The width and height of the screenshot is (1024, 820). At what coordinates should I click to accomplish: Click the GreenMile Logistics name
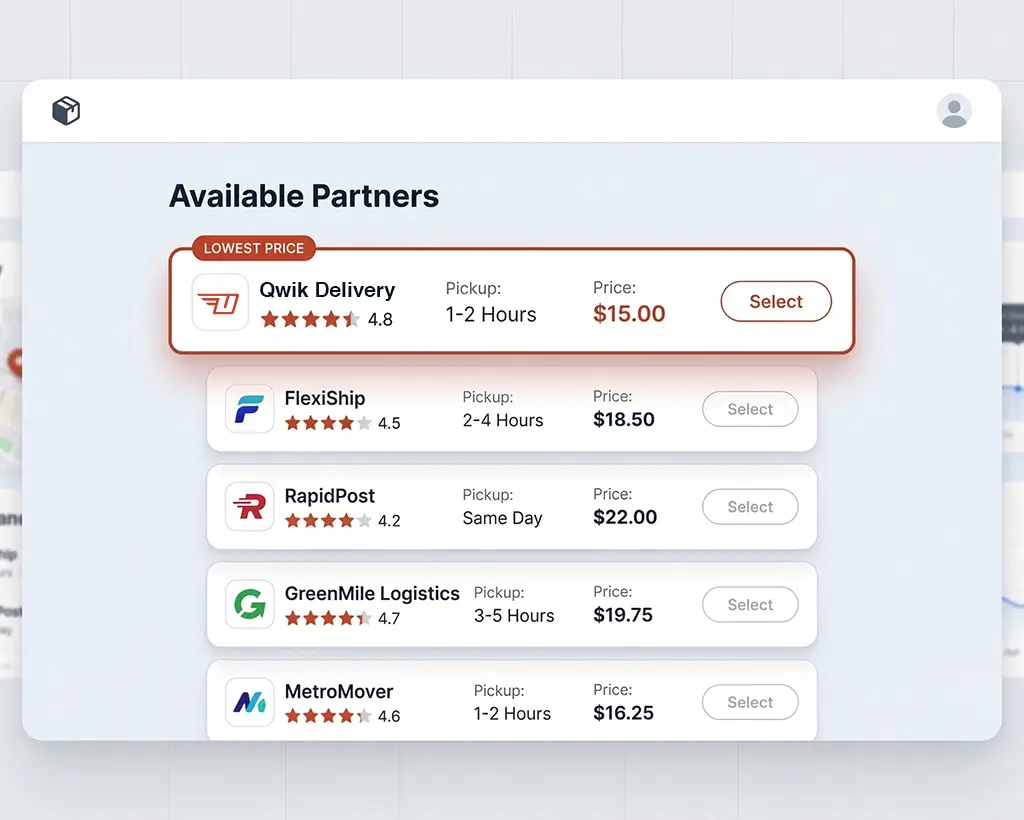(372, 593)
